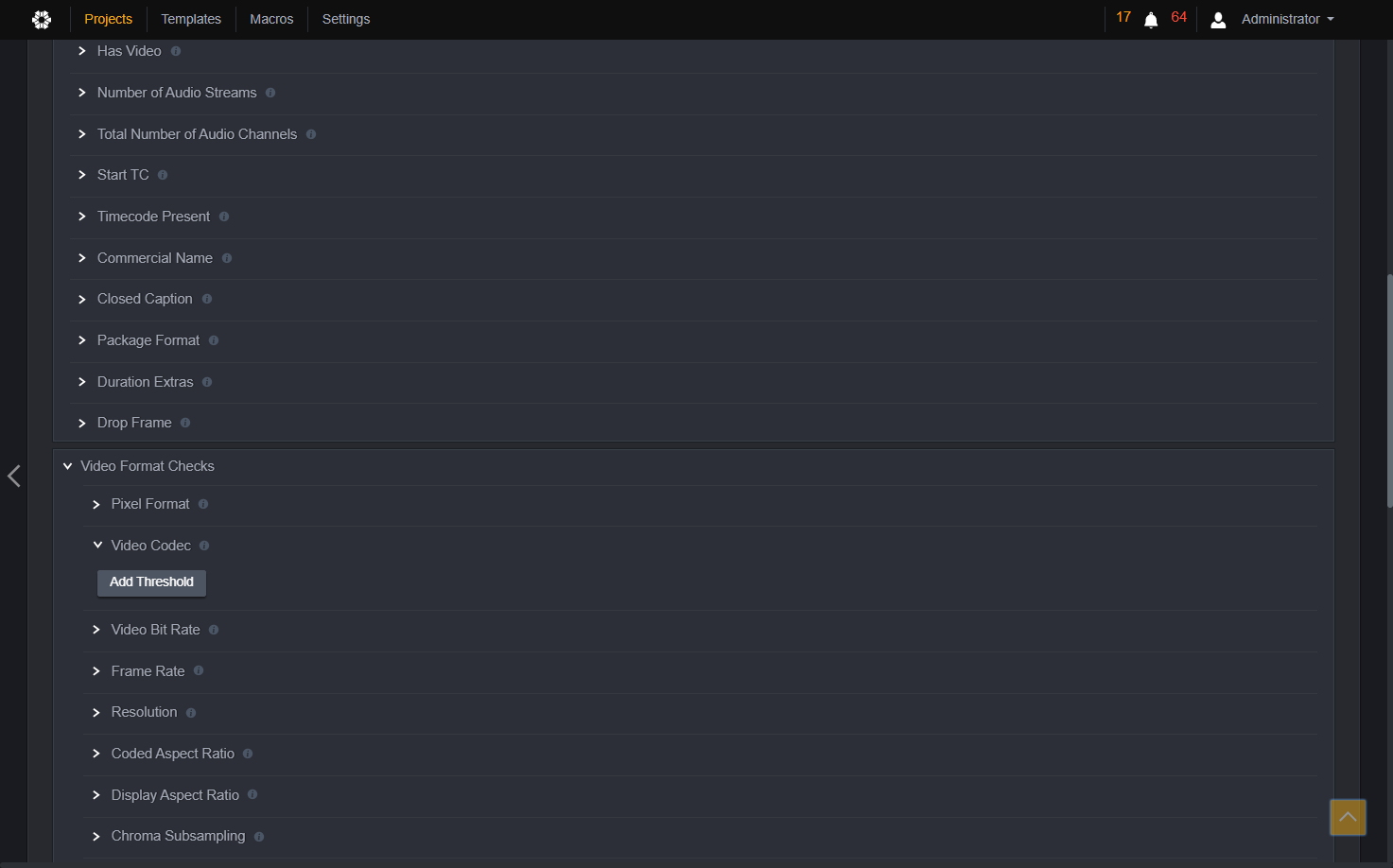Open the Projects menu
This screenshot has height=868, width=1393.
(109, 19)
